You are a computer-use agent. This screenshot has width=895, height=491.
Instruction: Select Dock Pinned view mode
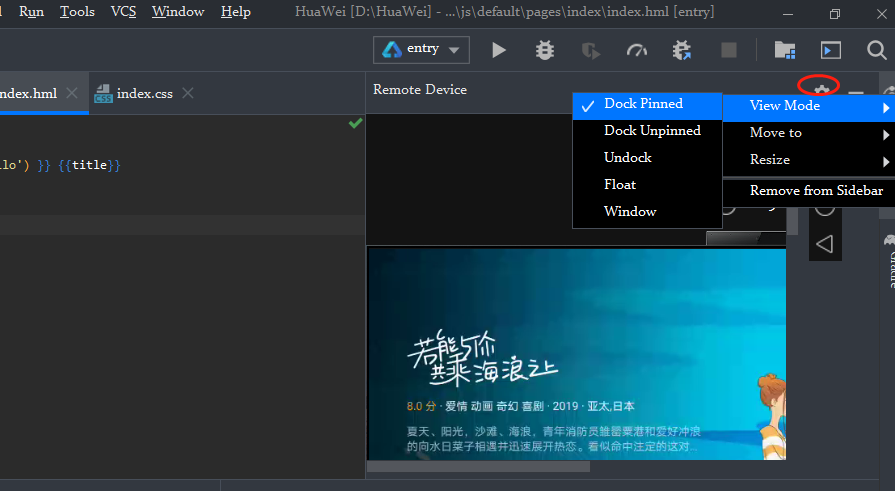[x=647, y=106]
